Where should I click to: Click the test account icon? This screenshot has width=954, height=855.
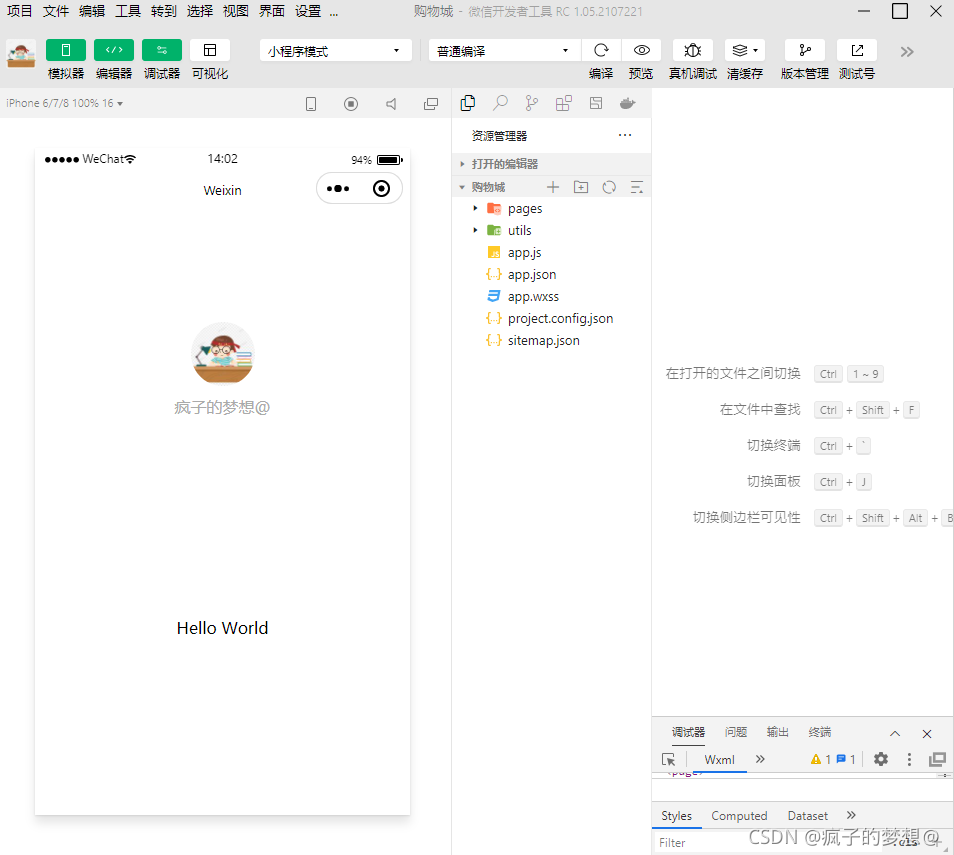point(857,51)
